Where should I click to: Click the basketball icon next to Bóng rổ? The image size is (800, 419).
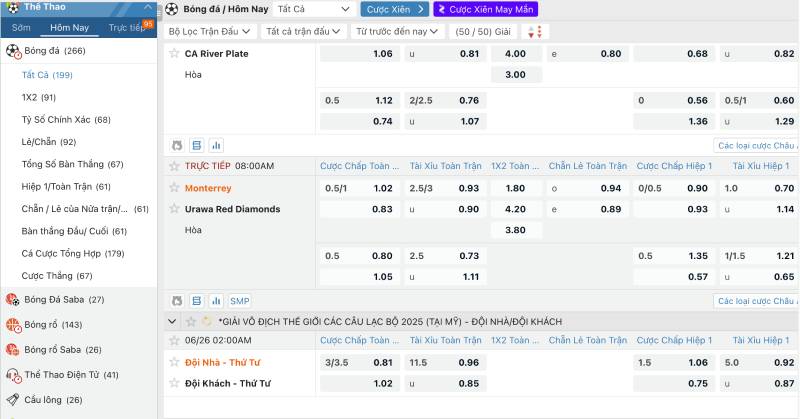tap(13, 325)
